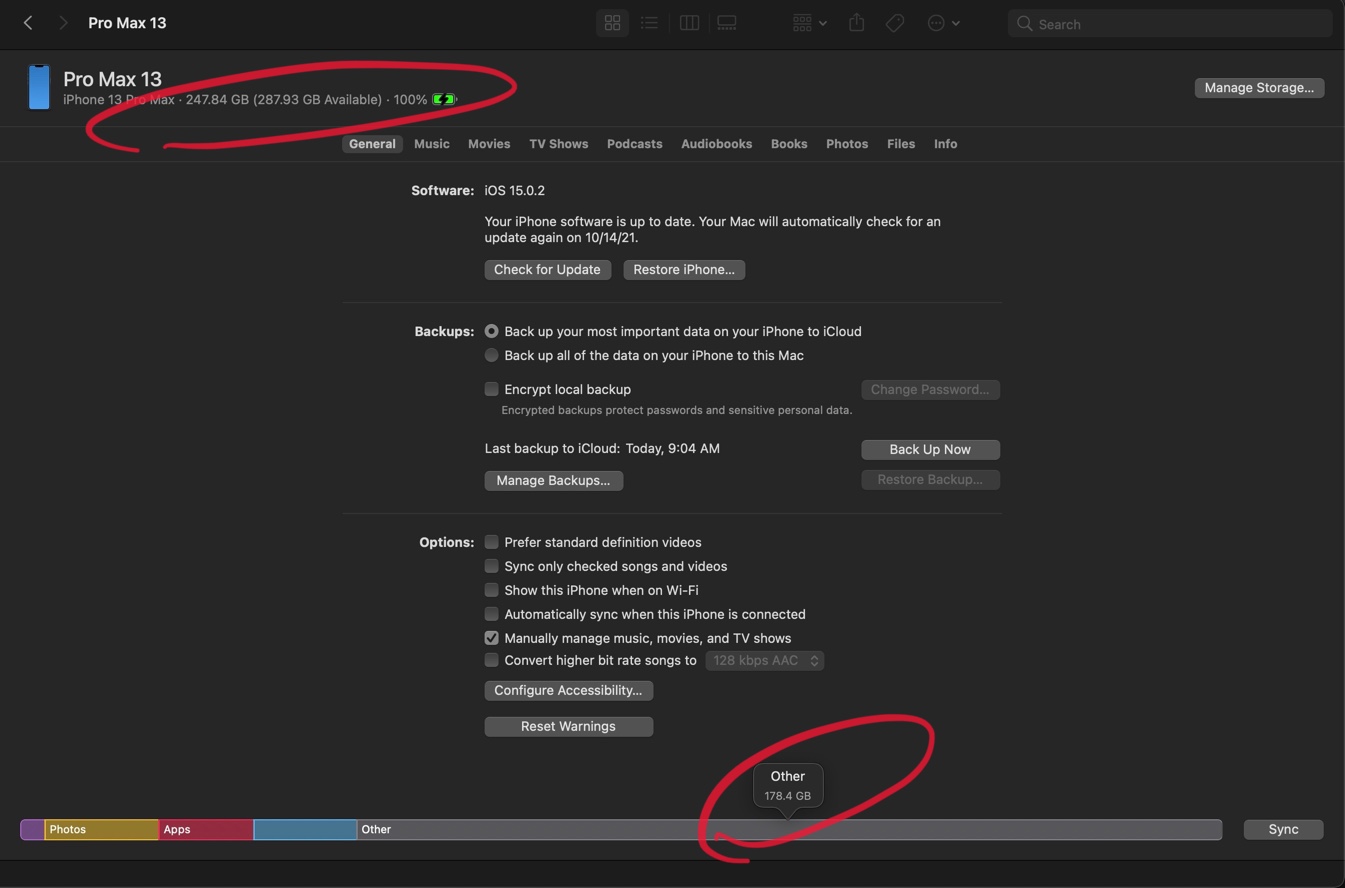
Task: Check Sync only checked songs and videos
Action: tap(491, 566)
